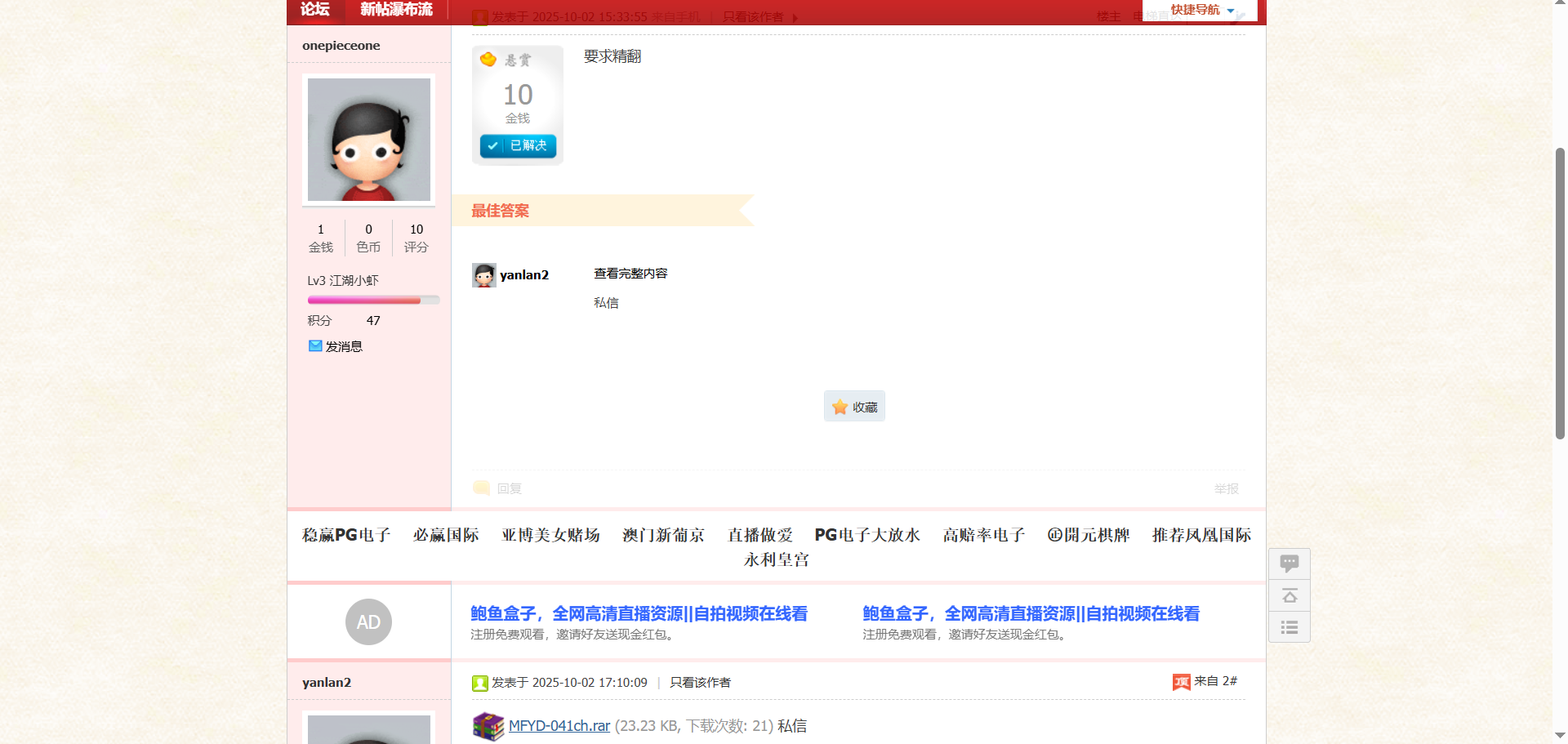Click the 金钱 count stat of onepieceone

coord(321,238)
